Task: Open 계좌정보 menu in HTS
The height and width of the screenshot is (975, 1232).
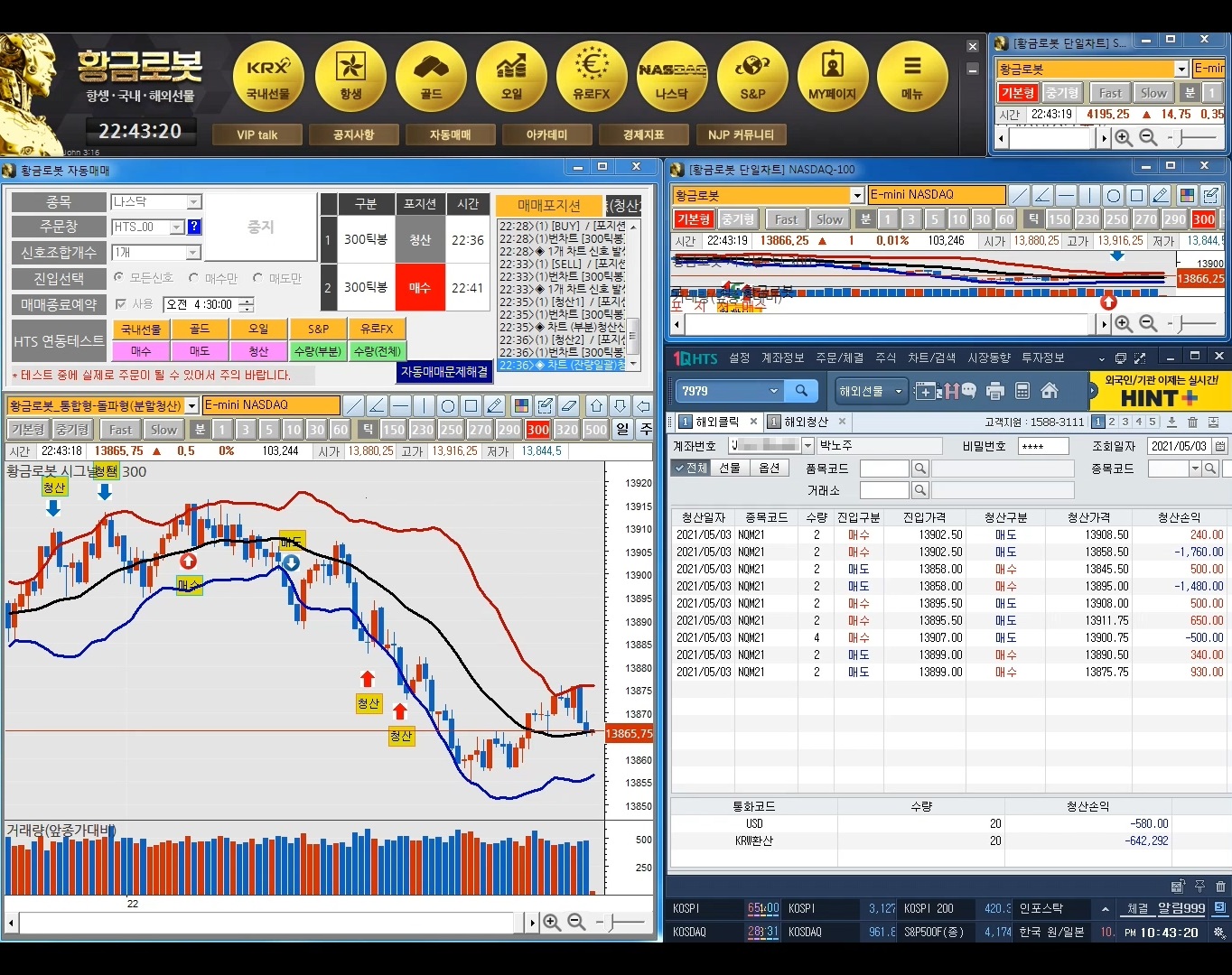Action: [782, 357]
